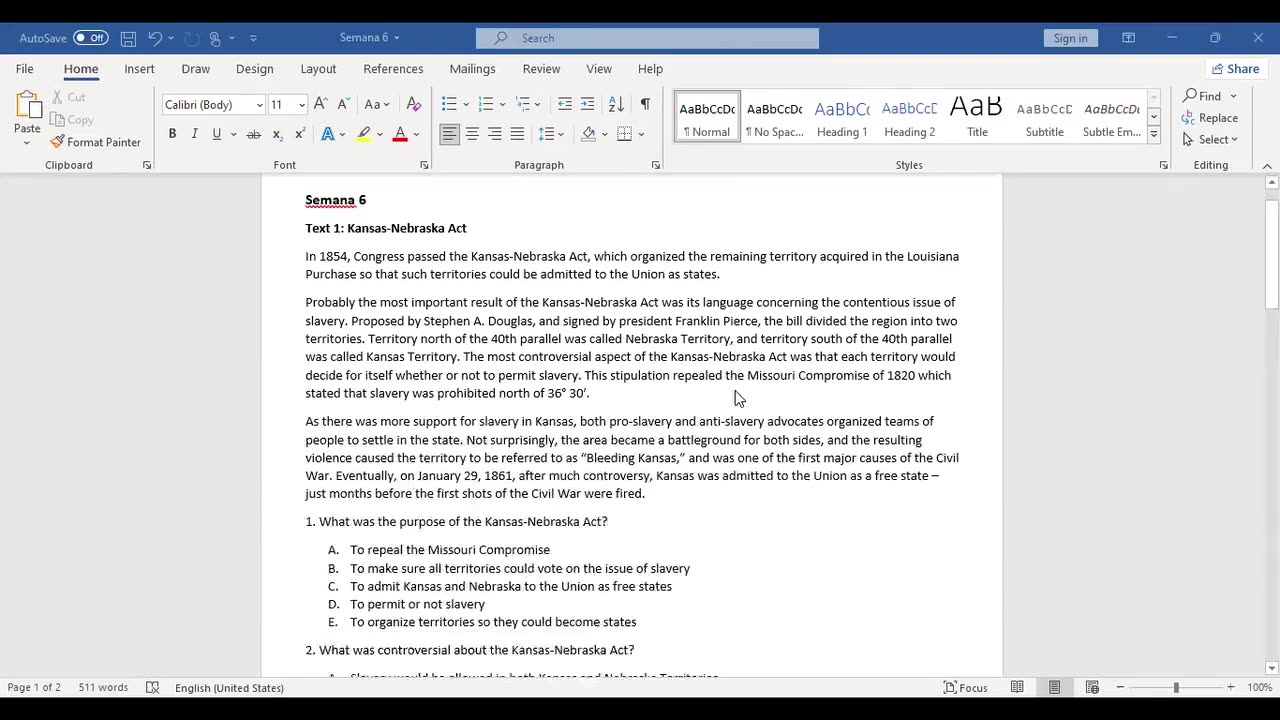Open the Semana 6 document title dropdown
Viewport: 1280px width, 720px height.
tap(369, 38)
